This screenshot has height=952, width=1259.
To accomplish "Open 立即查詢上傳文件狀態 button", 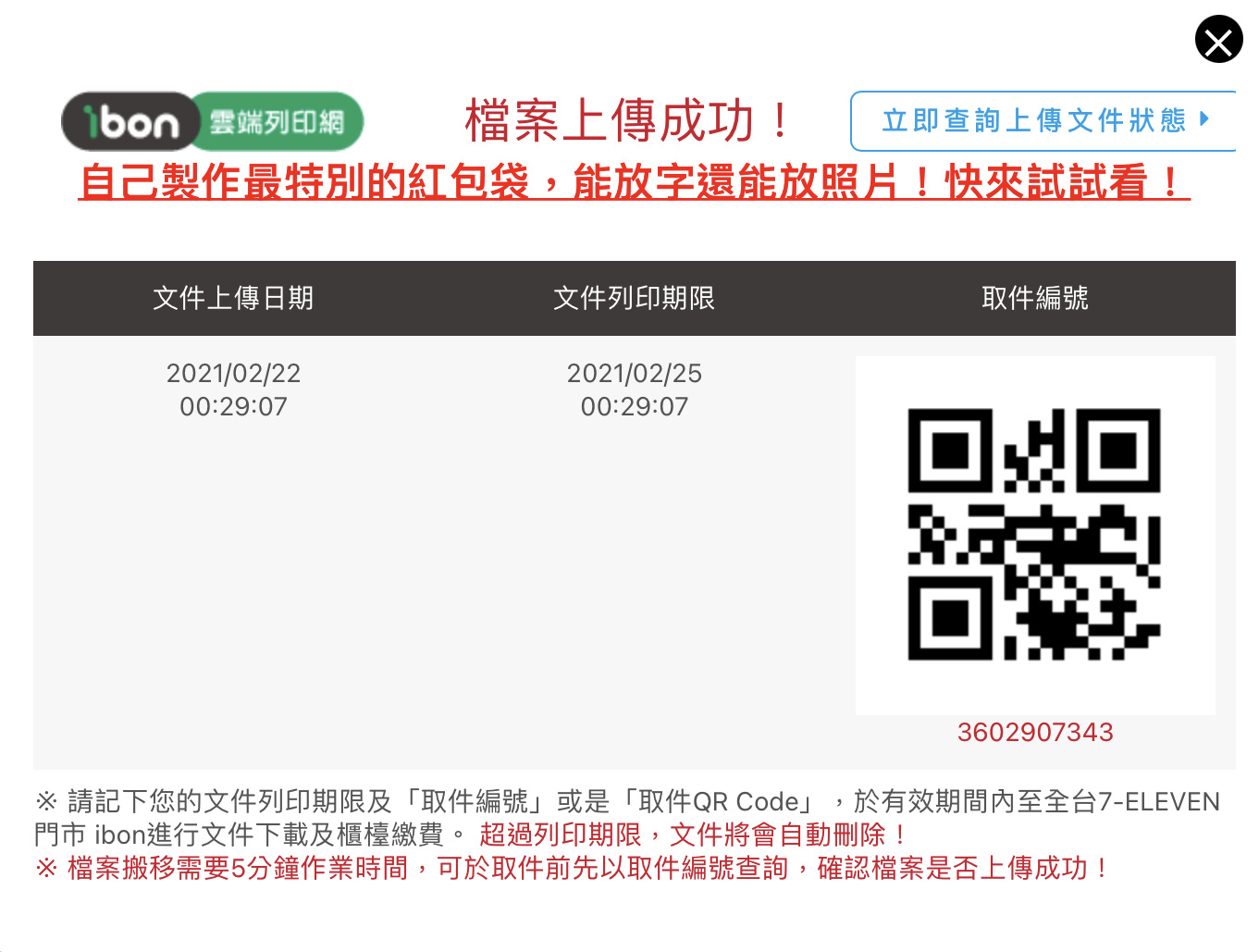I will point(1043,120).
